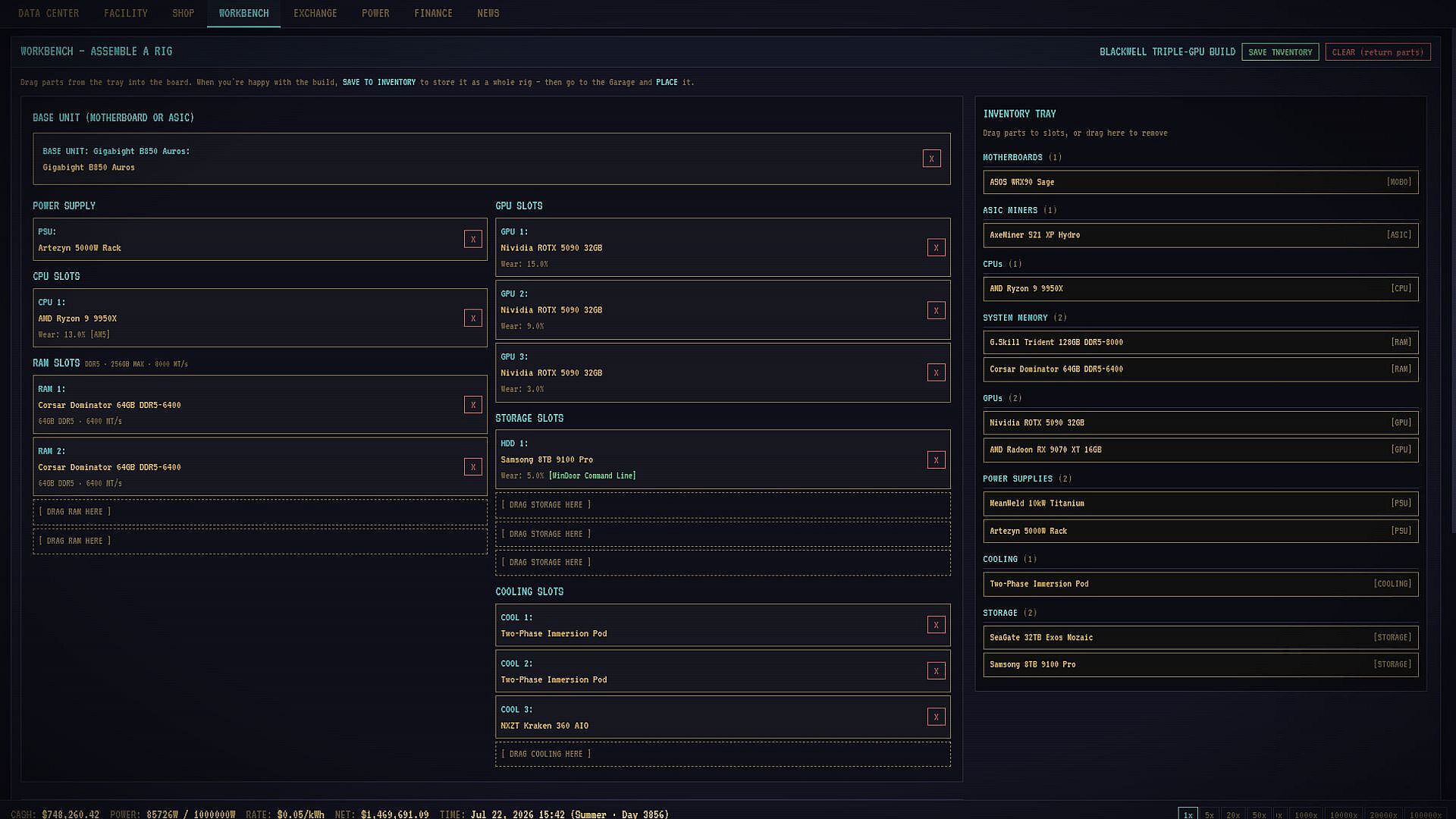
Task: Select Samsong 8TB 9100 Pro in the tray
Action: 1200,664
